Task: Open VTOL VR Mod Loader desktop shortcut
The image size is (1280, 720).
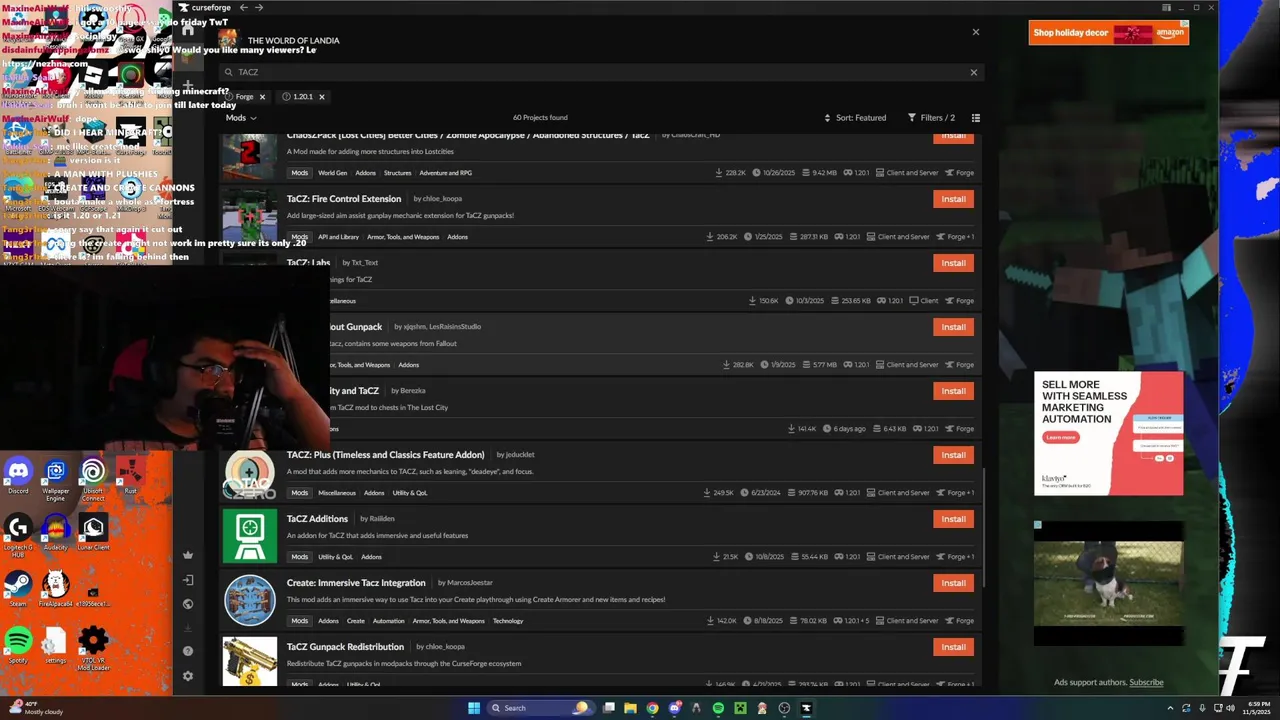Action: pyautogui.click(x=93, y=648)
